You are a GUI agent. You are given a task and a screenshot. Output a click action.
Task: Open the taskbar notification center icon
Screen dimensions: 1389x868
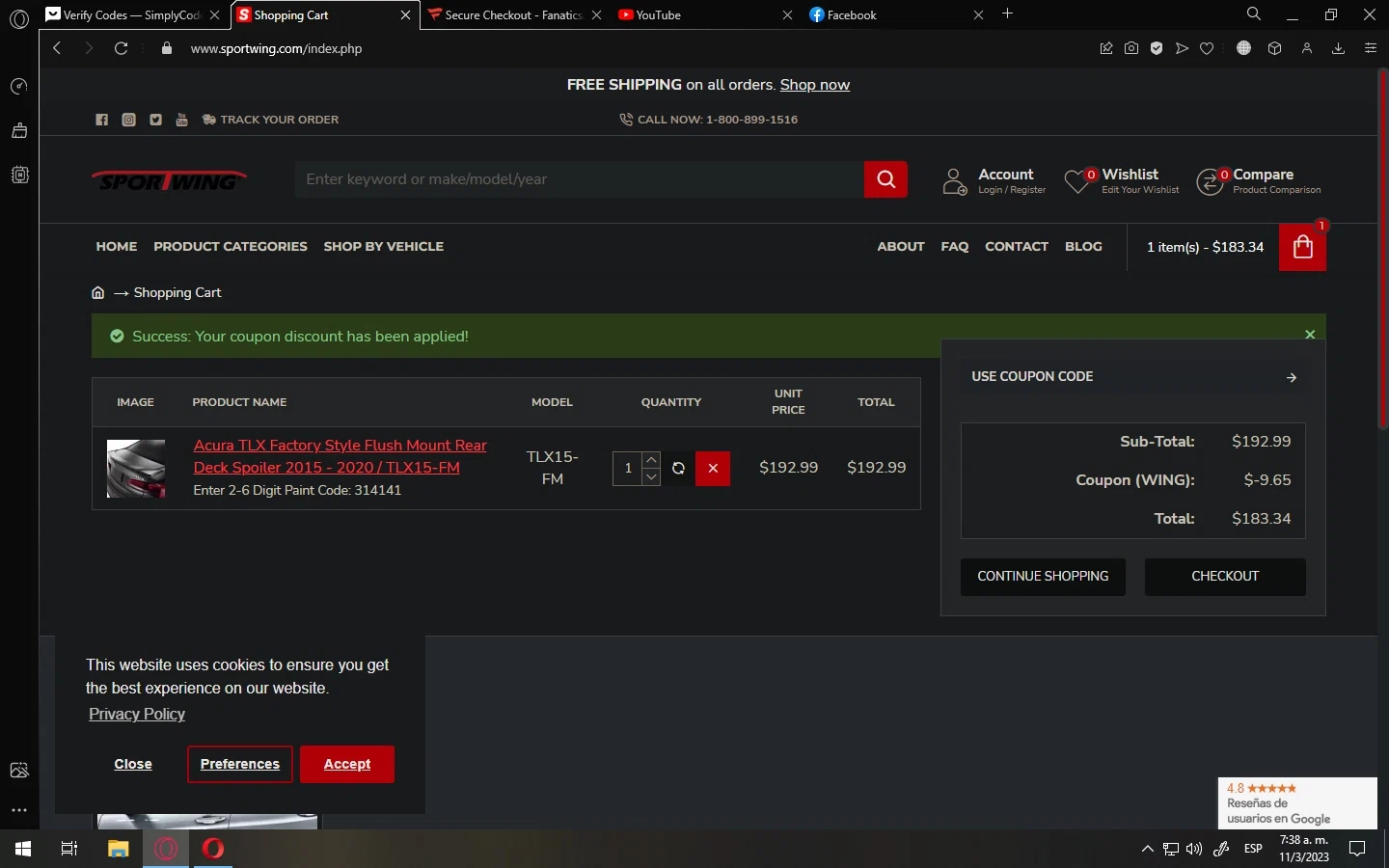[1357, 849]
